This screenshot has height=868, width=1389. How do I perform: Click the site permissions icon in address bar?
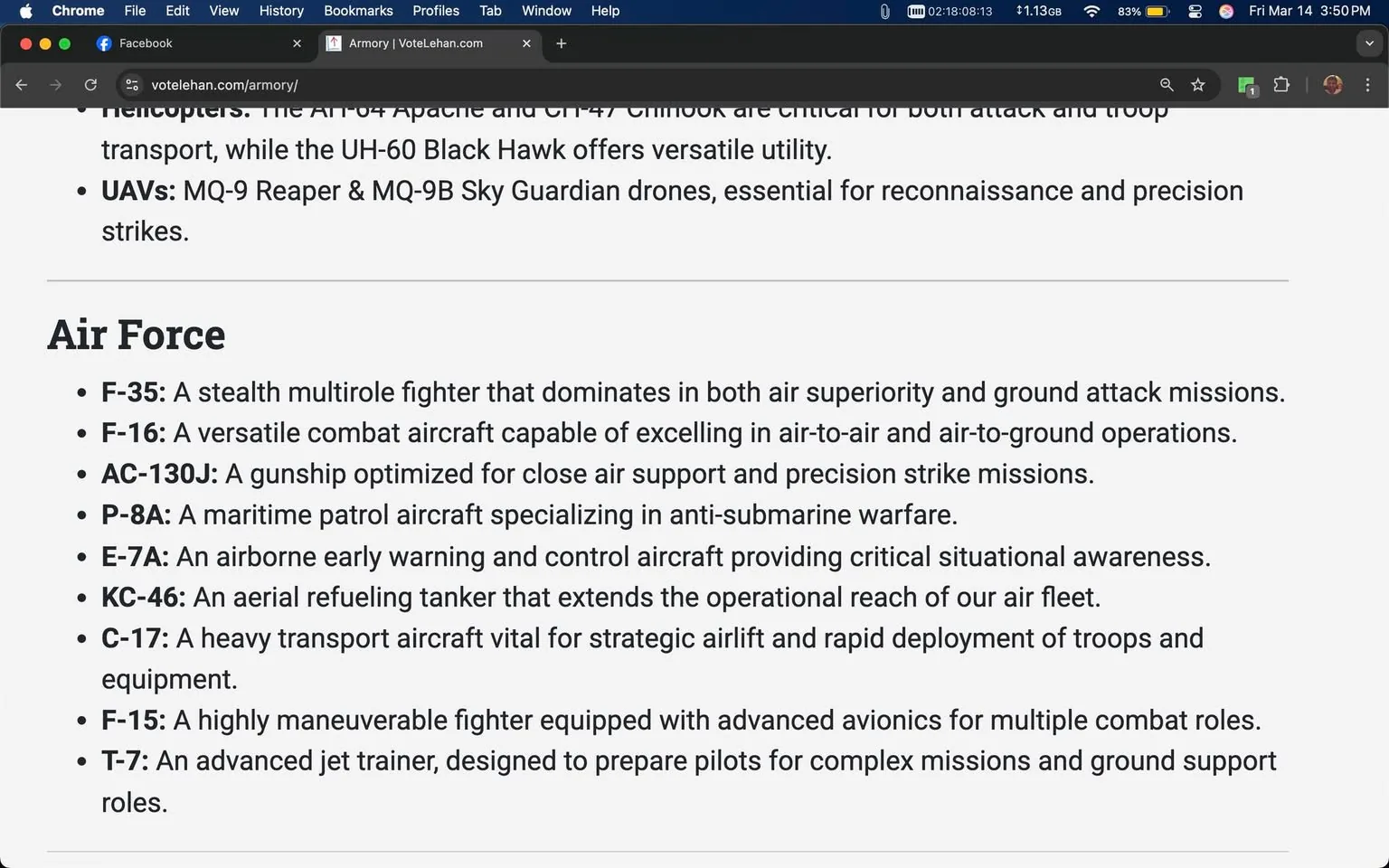click(x=132, y=84)
